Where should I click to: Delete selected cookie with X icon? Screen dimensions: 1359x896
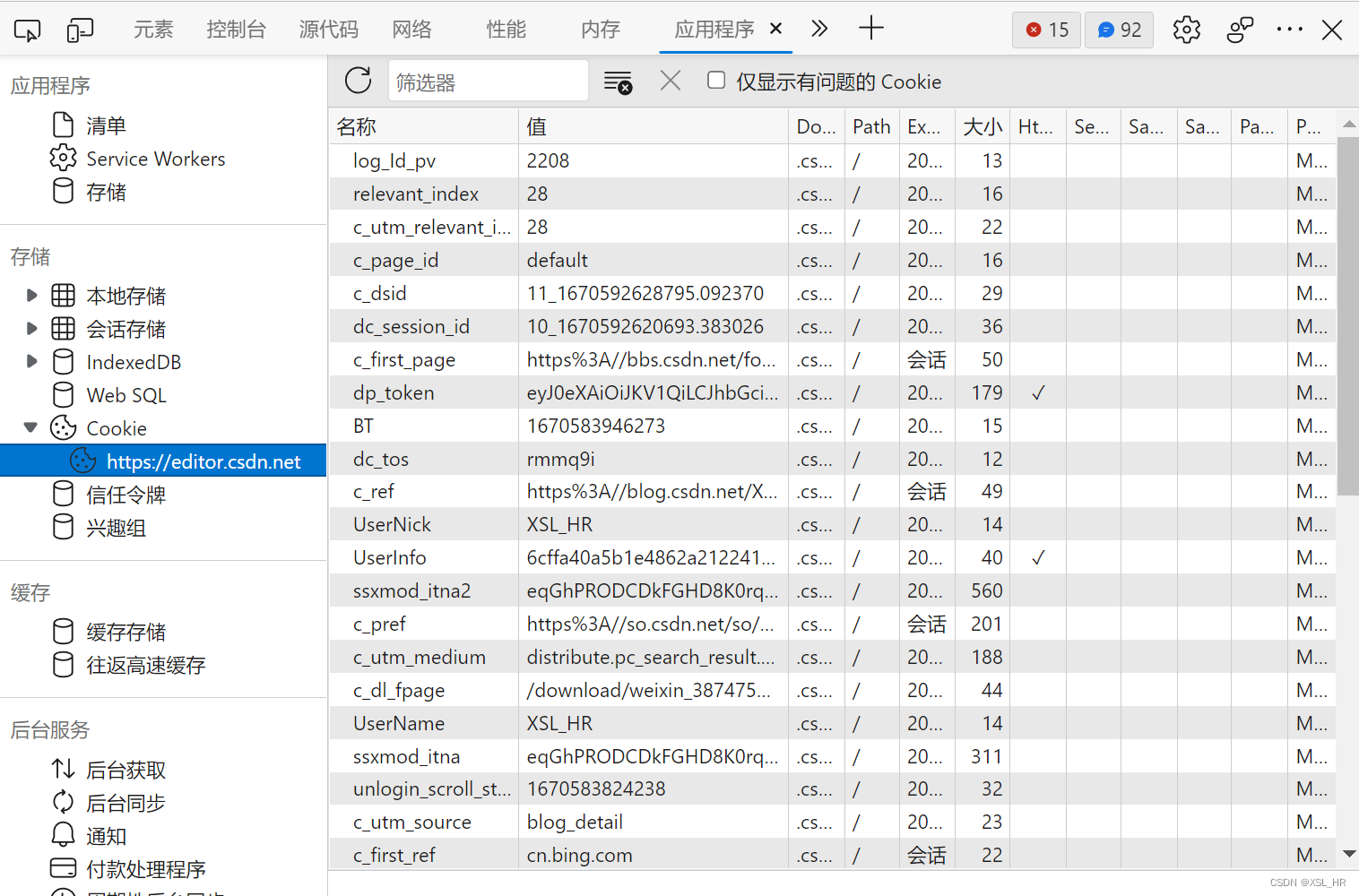[670, 81]
